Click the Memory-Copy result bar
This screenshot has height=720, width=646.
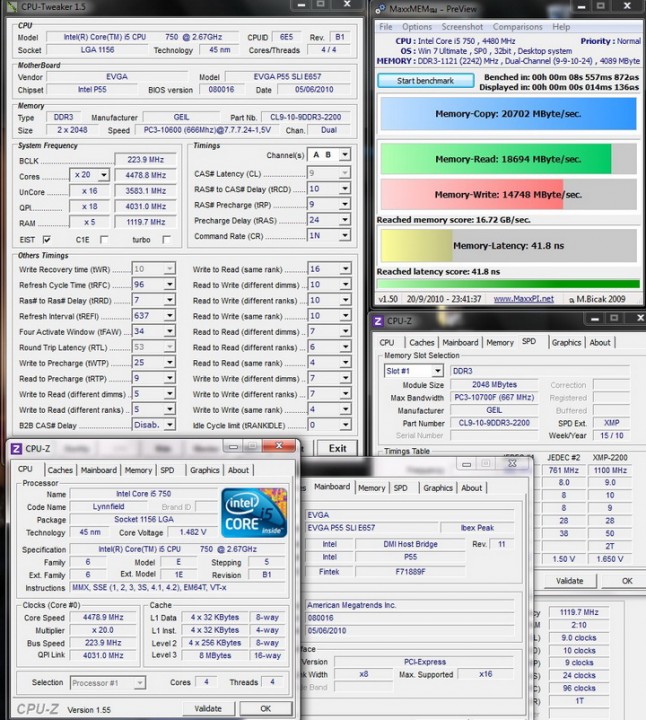click(x=508, y=114)
